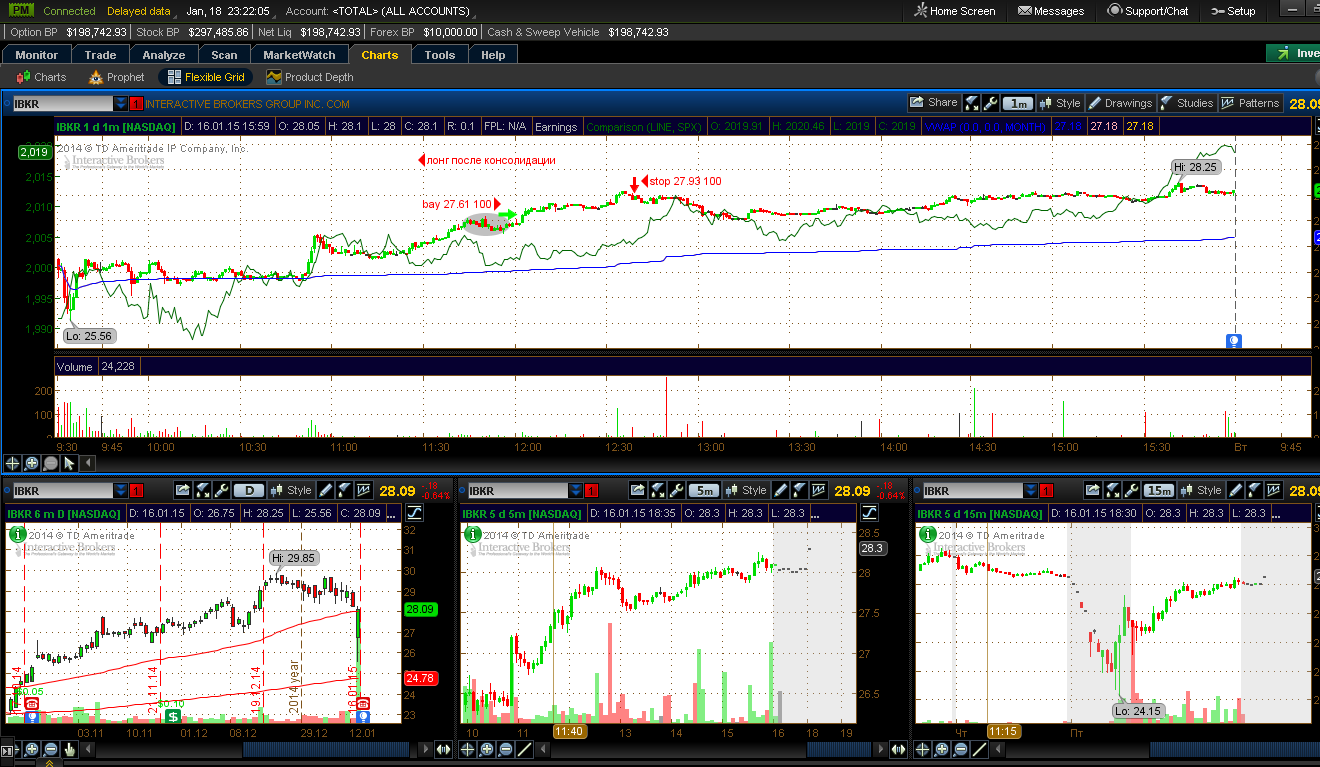1320x767 pixels.
Task: Select trendline drawing tool on 5m chart
Action: coord(524,749)
